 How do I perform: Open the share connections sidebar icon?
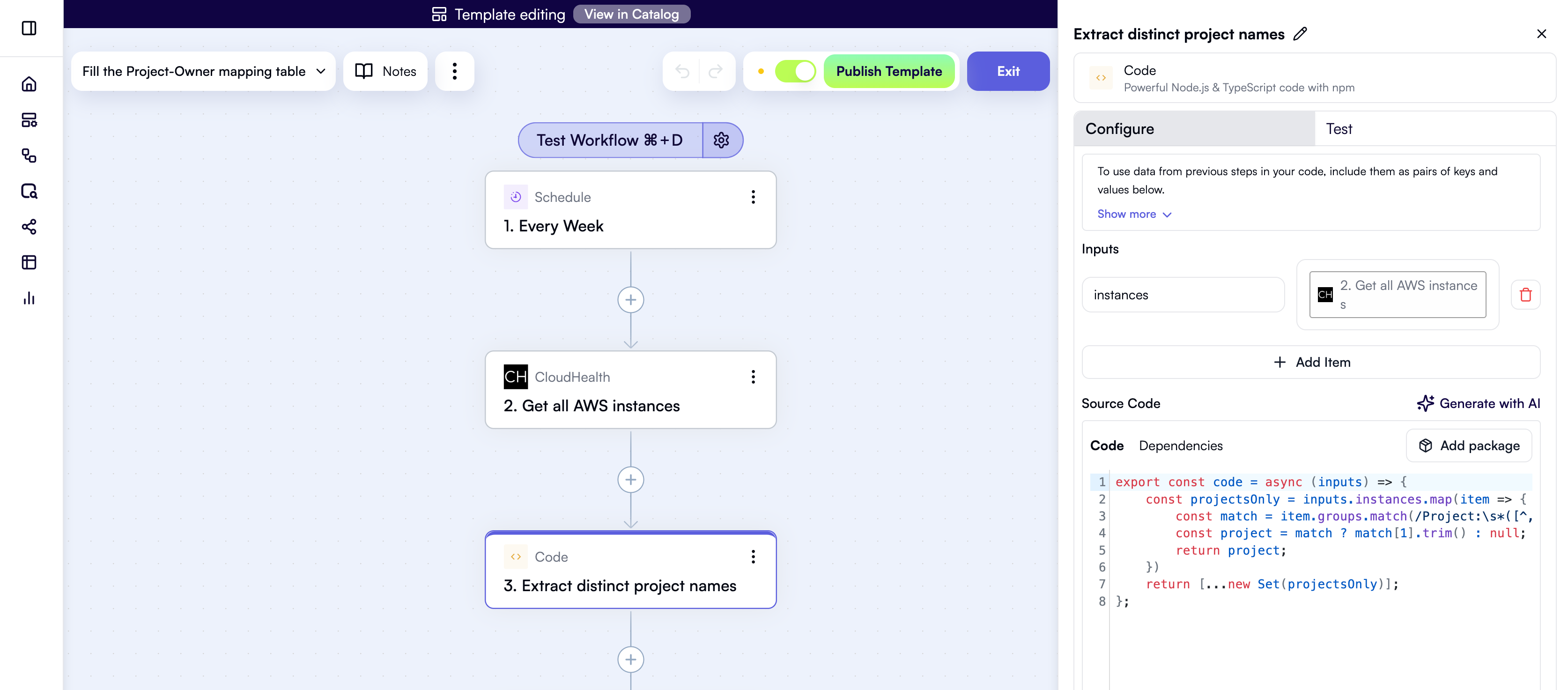coord(29,227)
